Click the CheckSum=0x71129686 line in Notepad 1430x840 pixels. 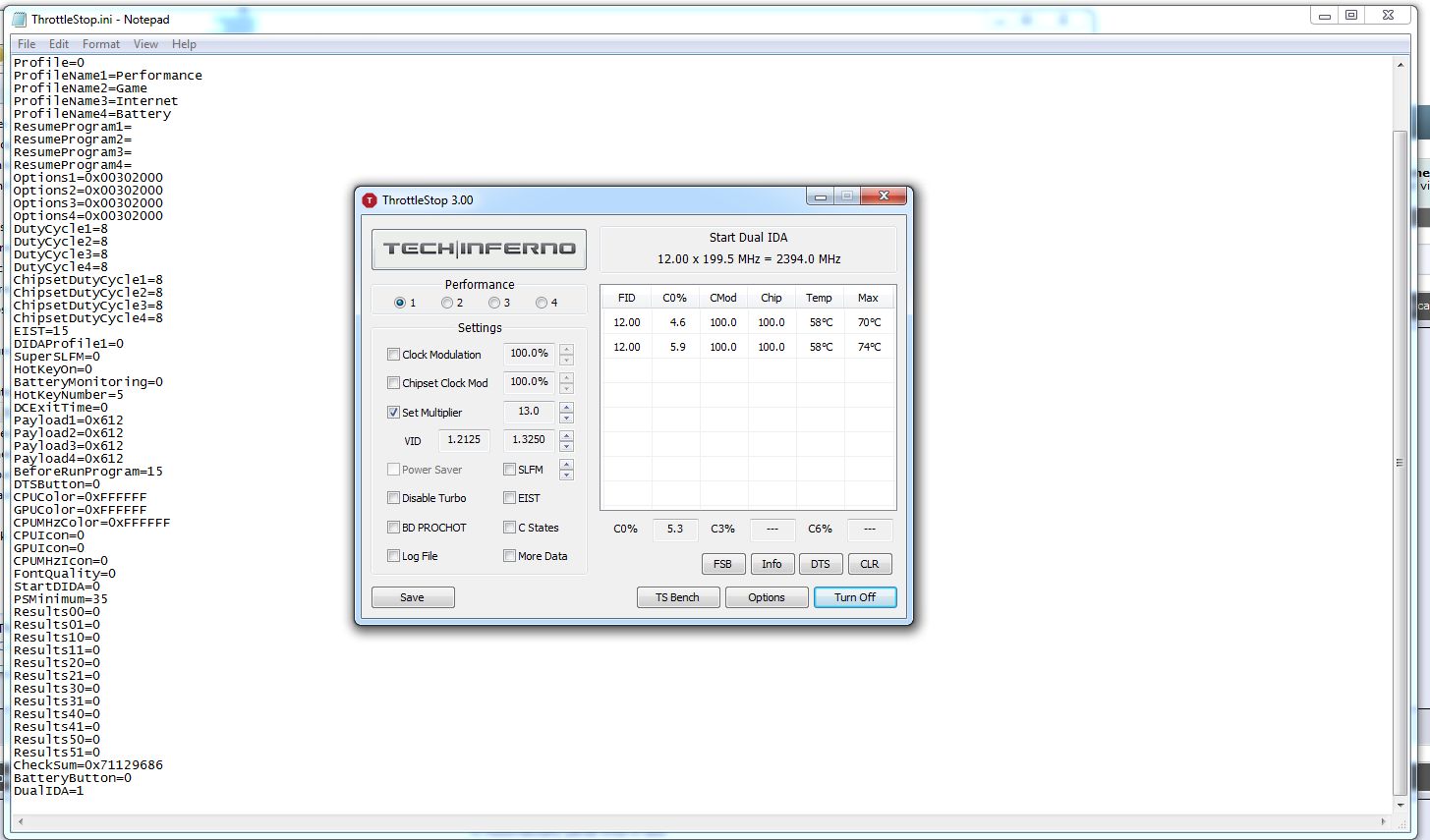point(88,765)
